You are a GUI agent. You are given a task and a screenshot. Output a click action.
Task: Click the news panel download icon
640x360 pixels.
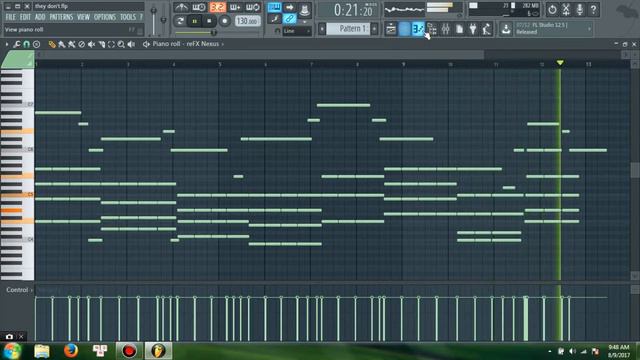(506, 29)
